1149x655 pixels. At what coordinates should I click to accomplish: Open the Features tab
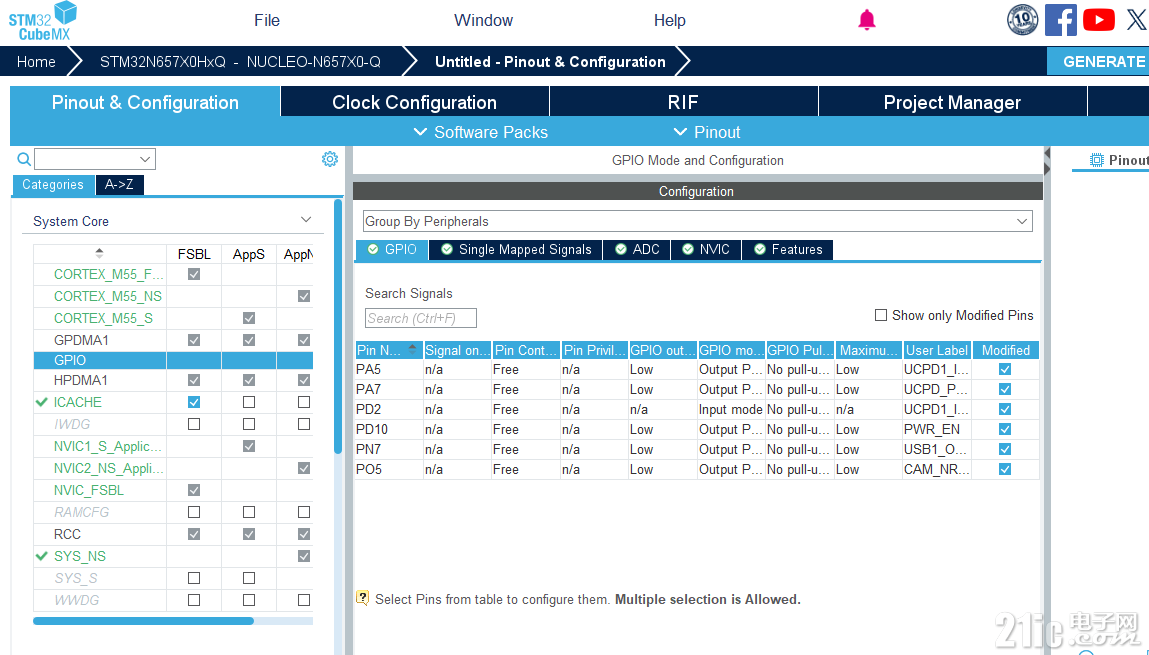(x=788, y=250)
